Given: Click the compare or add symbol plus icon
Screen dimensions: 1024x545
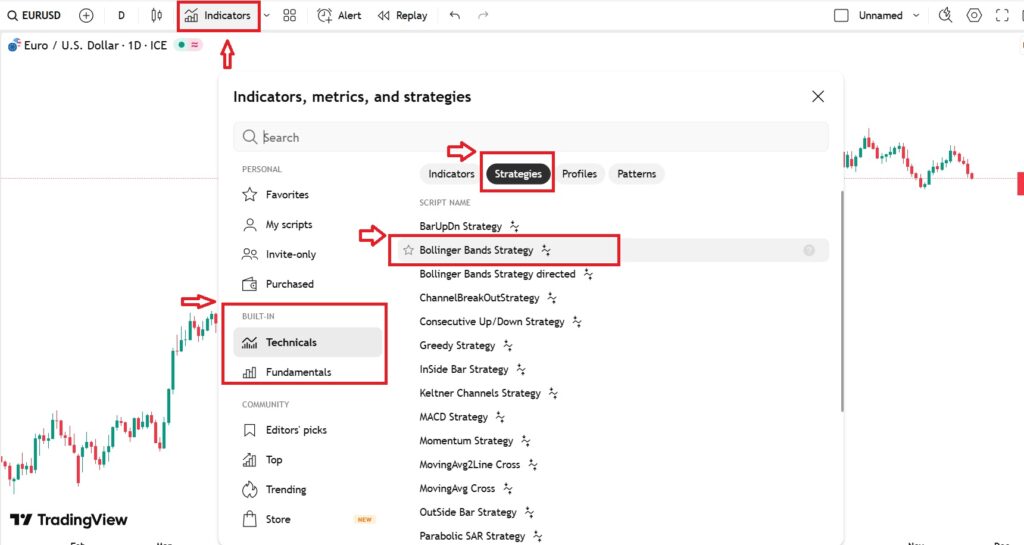Looking at the screenshot, I should 86,15.
